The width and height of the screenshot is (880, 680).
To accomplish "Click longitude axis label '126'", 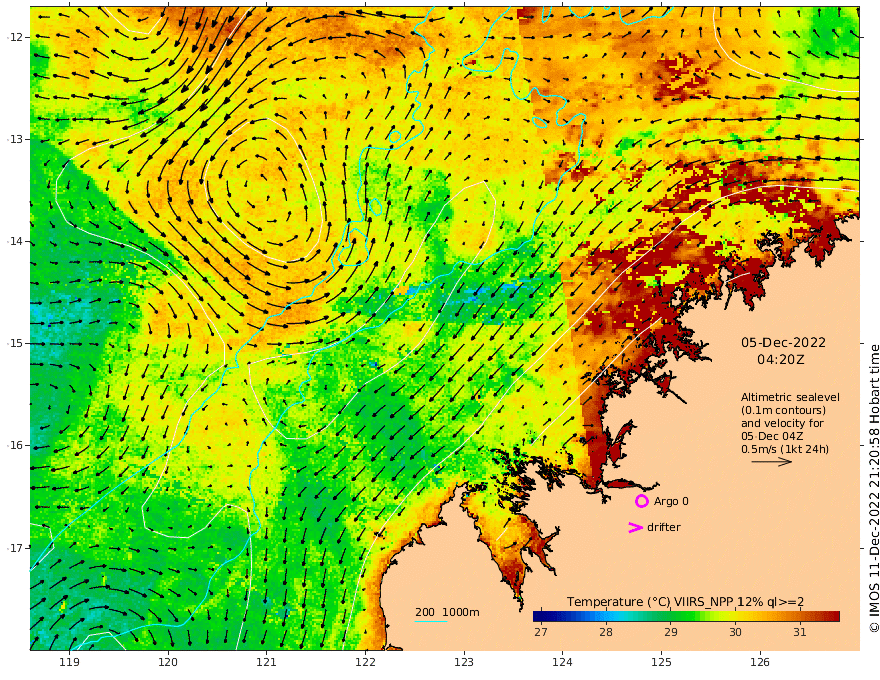I will [760, 662].
